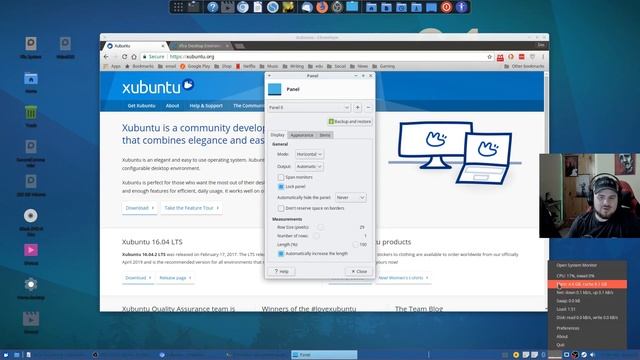The width and height of the screenshot is (640, 360).
Task: Click the Number of rows slider handle
Action: (316, 236)
